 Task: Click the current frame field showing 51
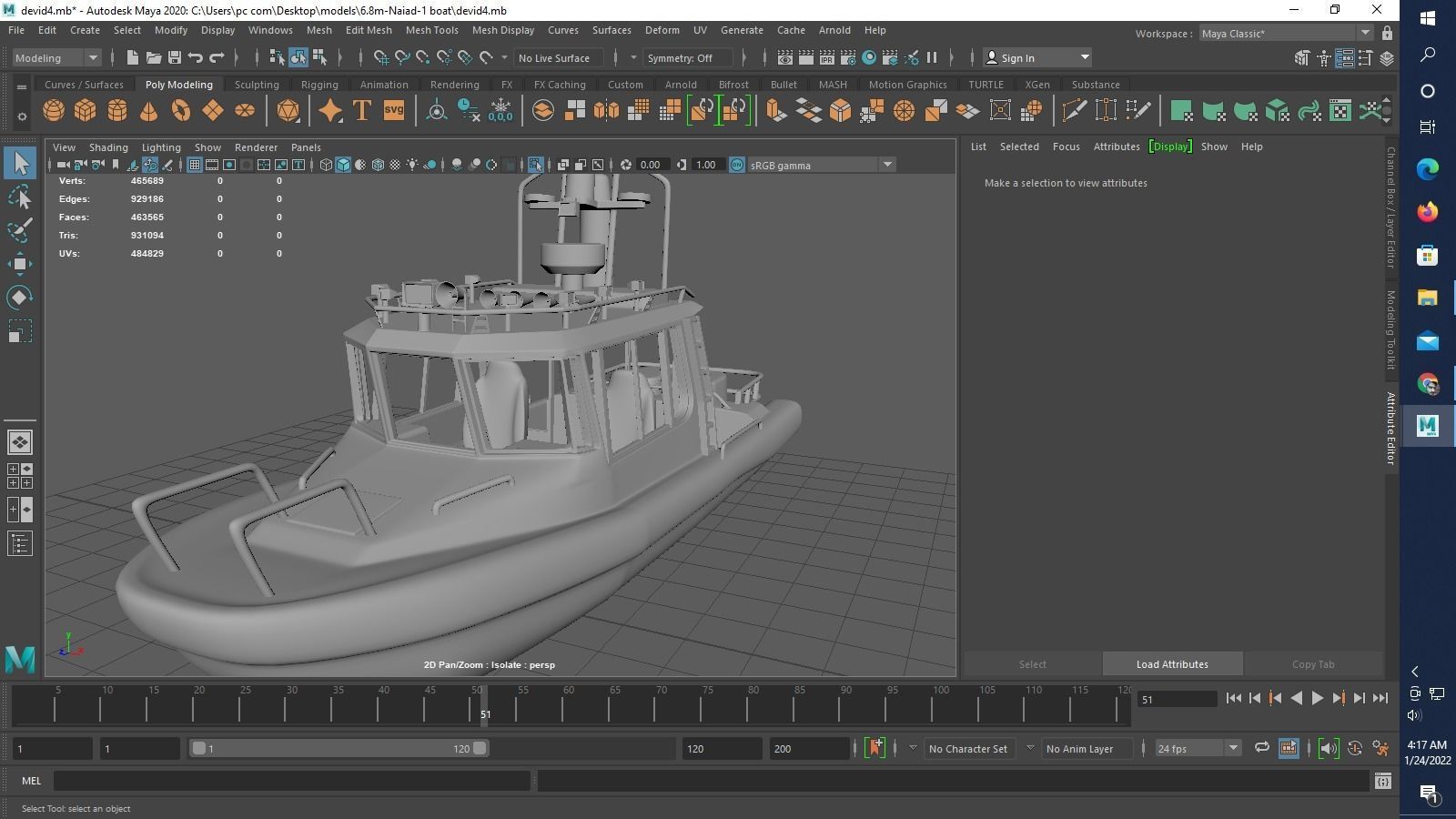[x=1177, y=699]
